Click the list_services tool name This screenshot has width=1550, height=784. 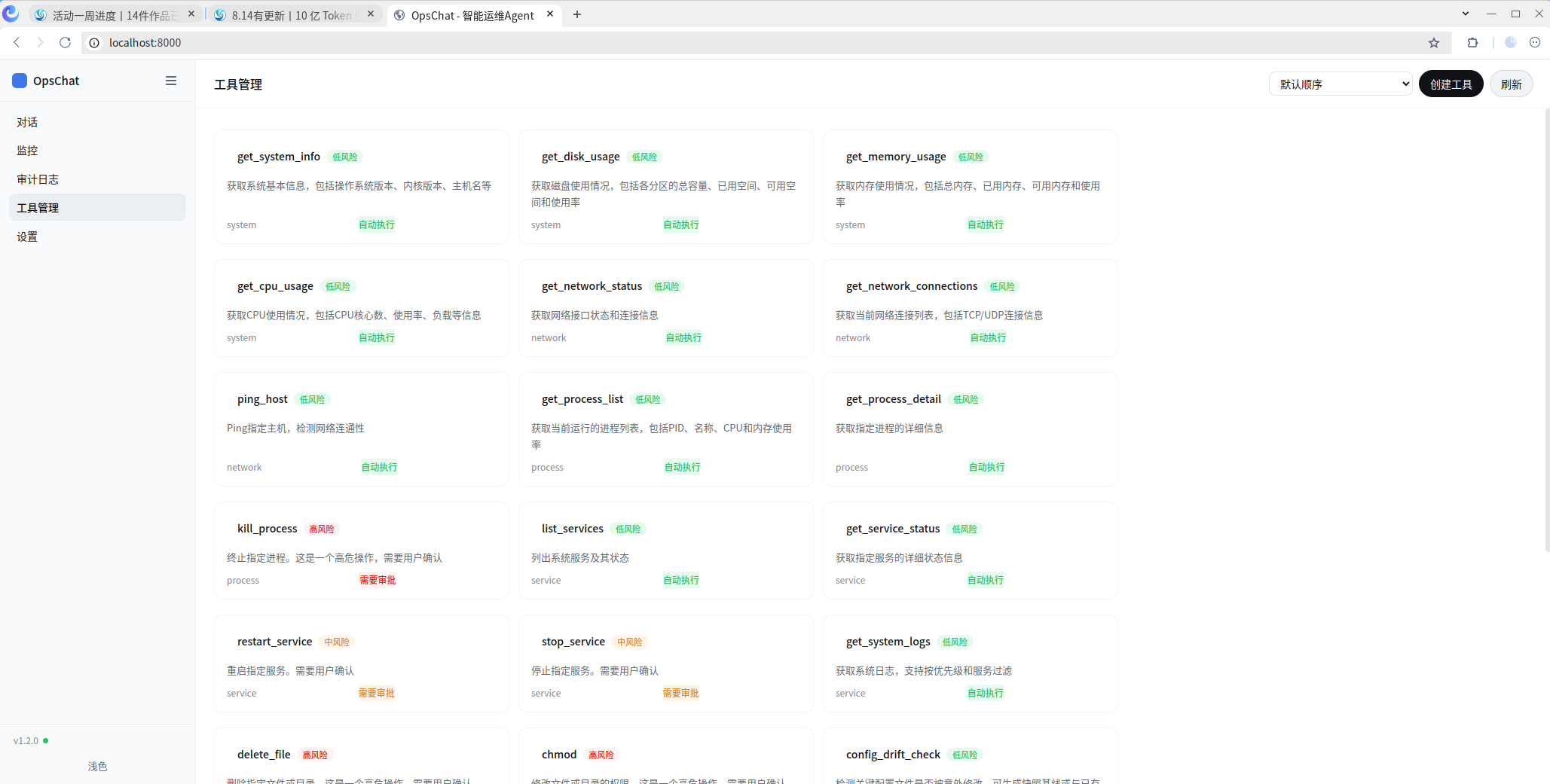[573, 529]
